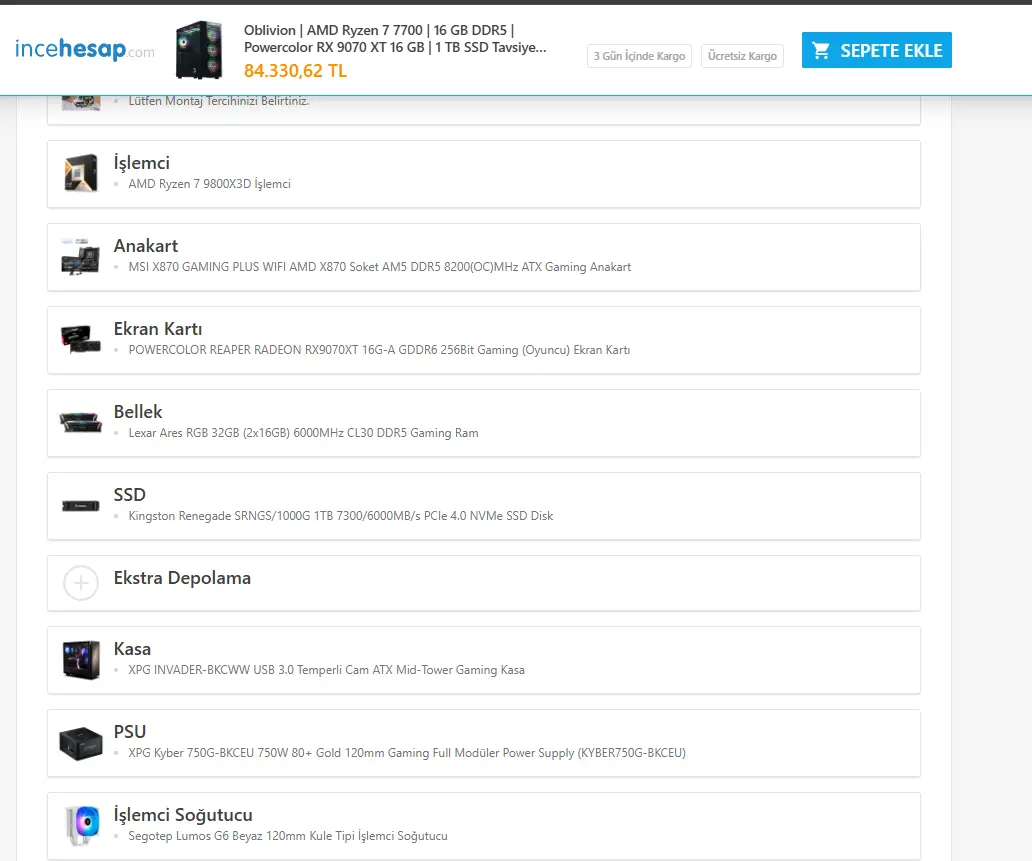The image size is (1032, 861).
Task: Click the incehesap.com logo
Action: click(85, 49)
